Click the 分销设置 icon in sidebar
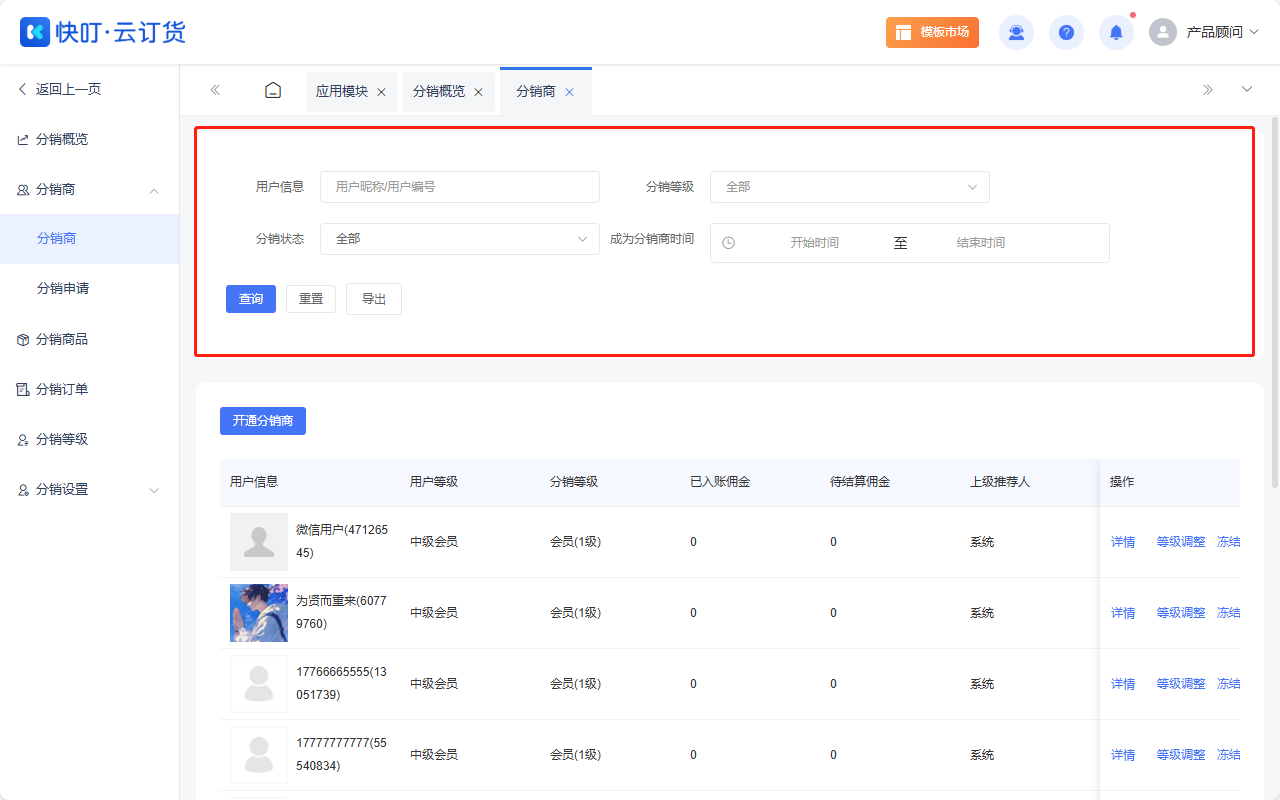 (x=23, y=490)
